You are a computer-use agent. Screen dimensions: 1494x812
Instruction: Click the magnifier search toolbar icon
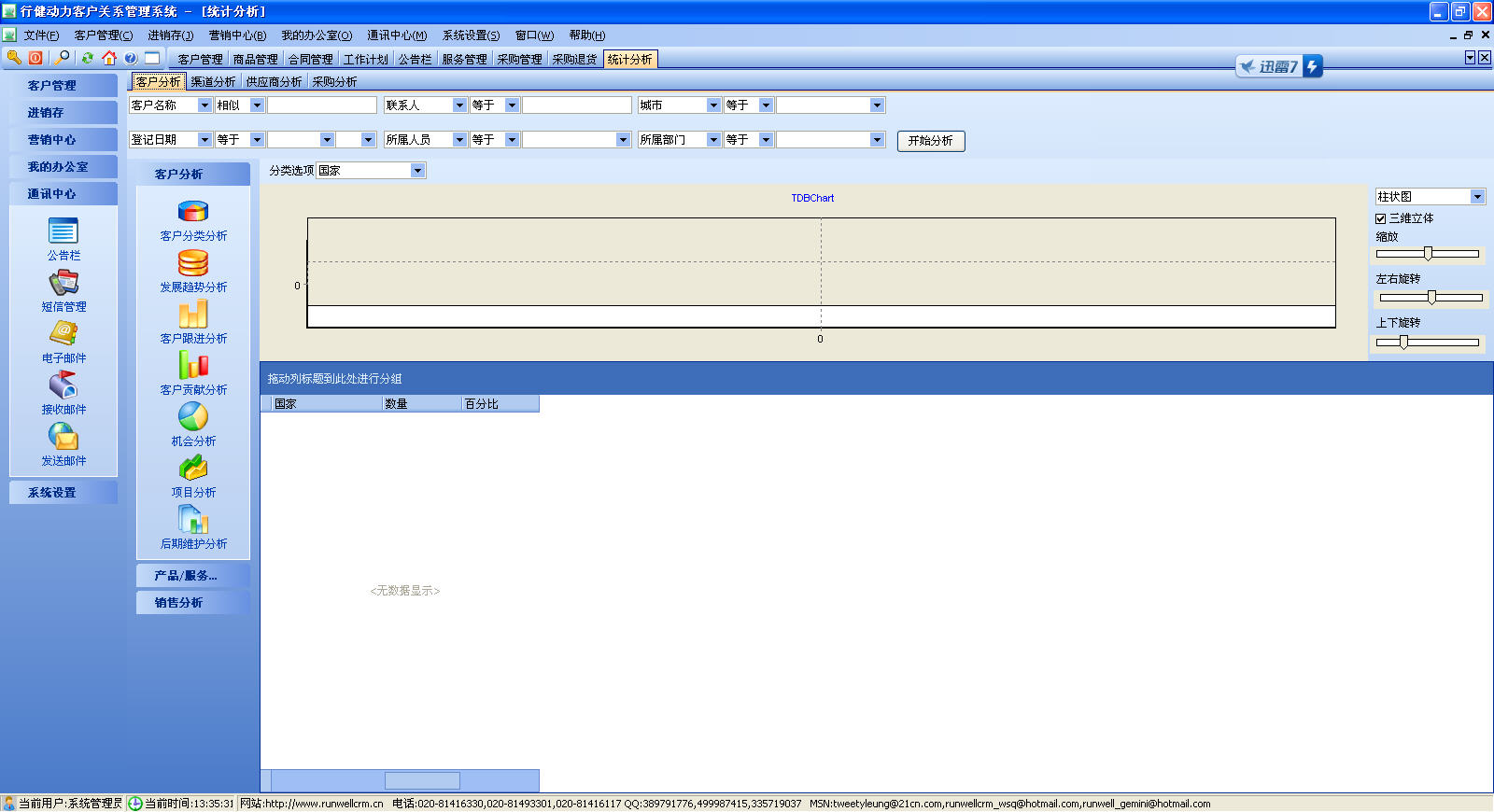coord(62,58)
